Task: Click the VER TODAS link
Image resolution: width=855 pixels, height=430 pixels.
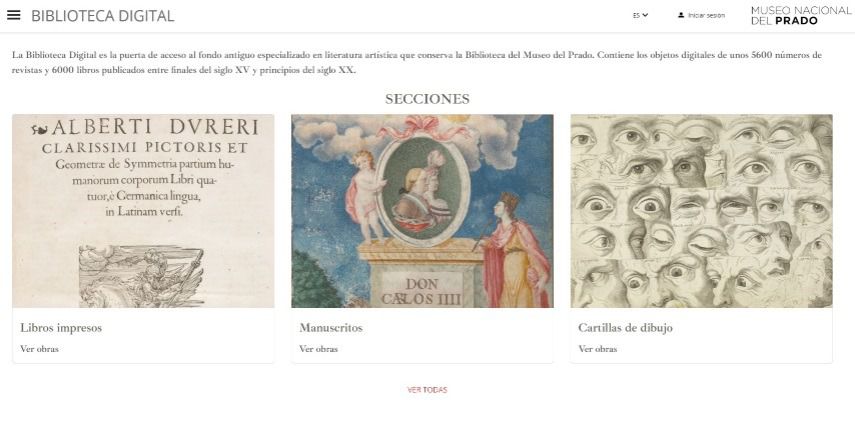Action: pyautogui.click(x=427, y=390)
